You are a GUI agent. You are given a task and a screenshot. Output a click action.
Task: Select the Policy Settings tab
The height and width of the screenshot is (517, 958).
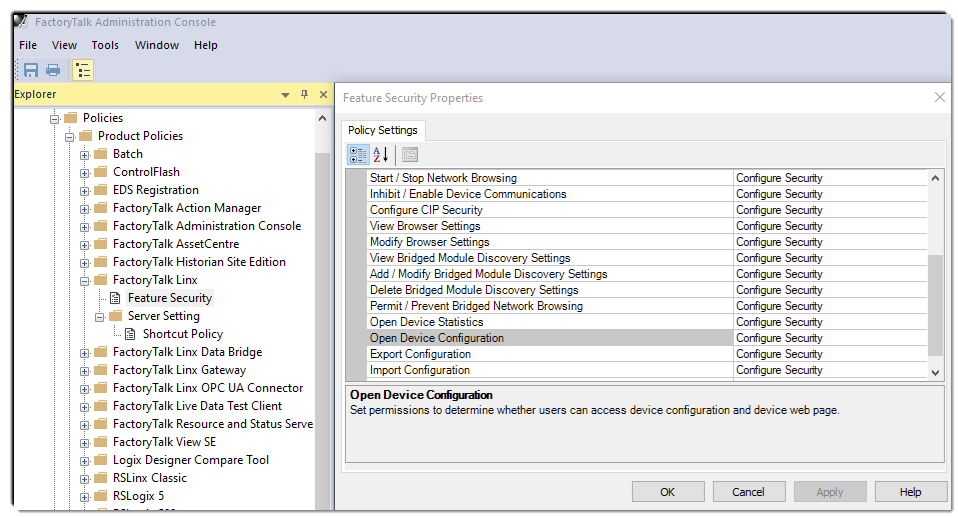pos(382,130)
